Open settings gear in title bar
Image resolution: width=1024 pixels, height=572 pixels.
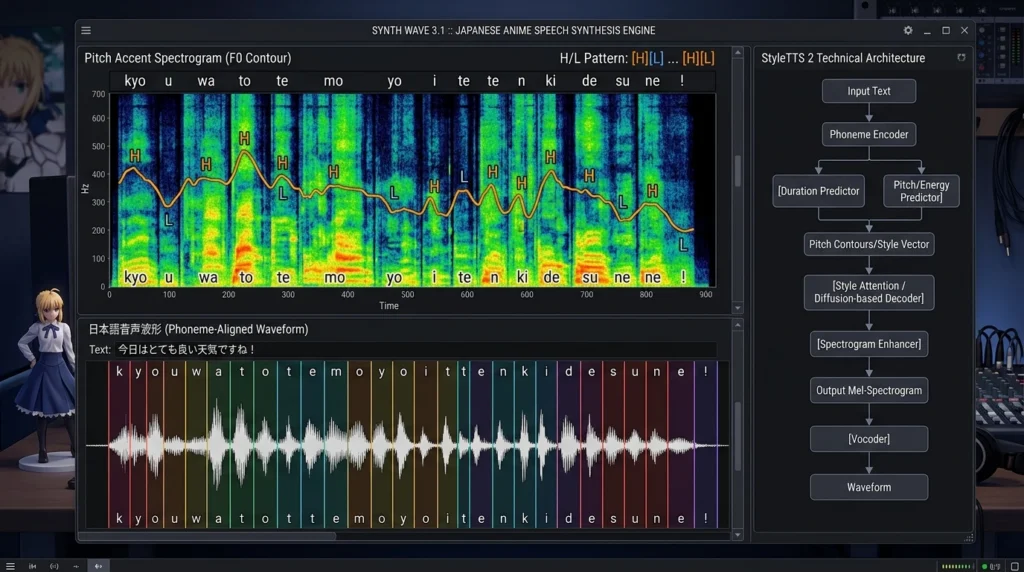tap(908, 30)
